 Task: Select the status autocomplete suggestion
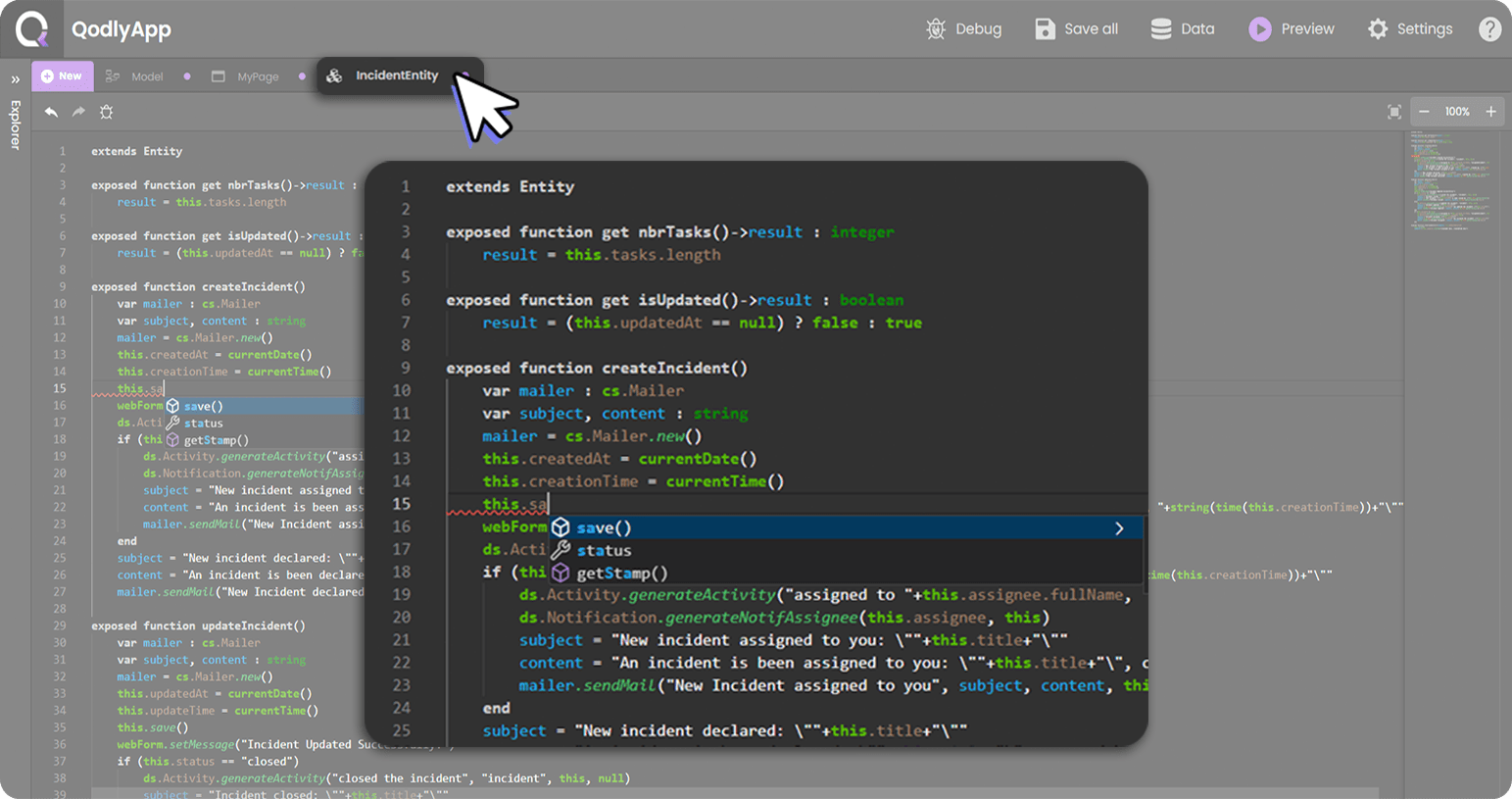[x=604, y=551]
